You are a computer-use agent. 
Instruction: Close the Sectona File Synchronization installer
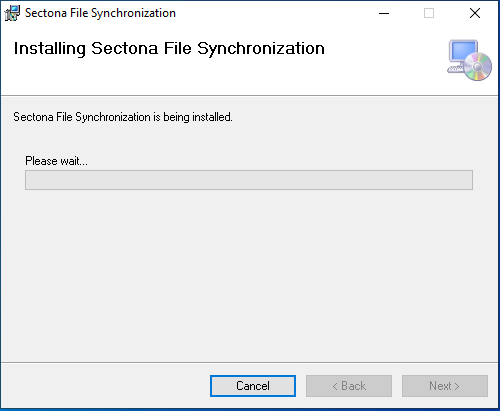475,13
